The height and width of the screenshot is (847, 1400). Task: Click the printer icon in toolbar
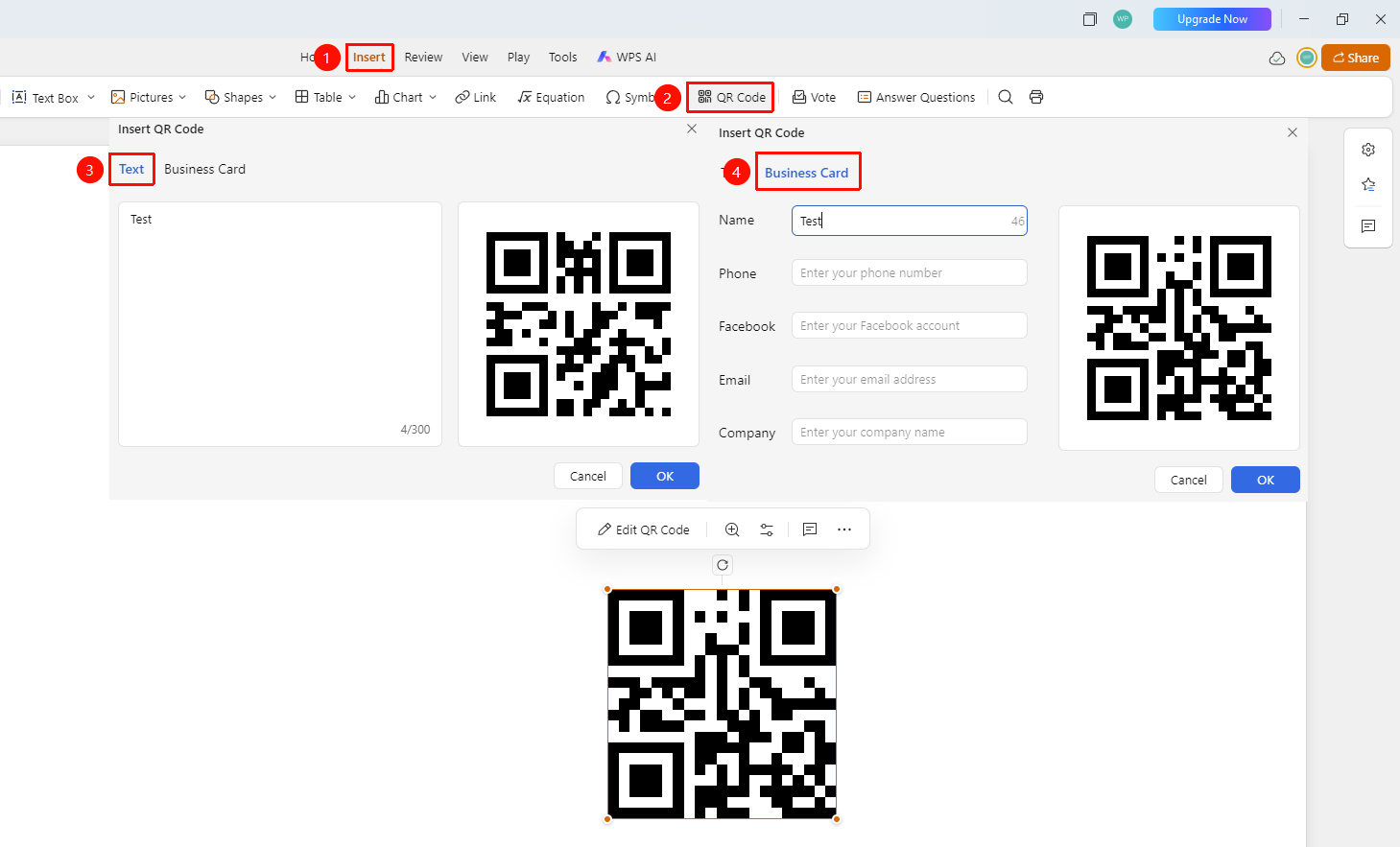pos(1036,97)
